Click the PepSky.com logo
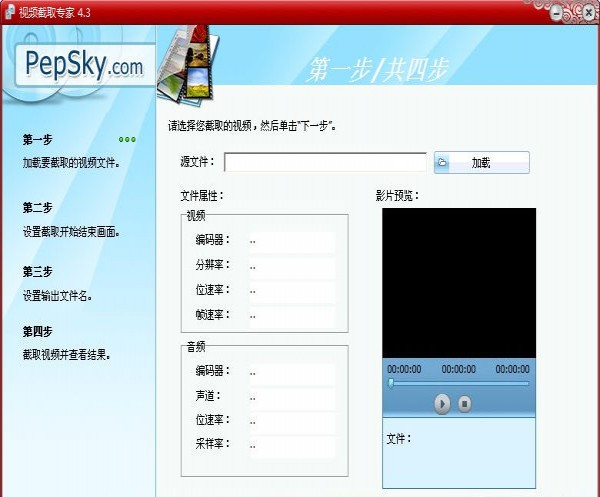This screenshot has width=600, height=497. (x=84, y=67)
